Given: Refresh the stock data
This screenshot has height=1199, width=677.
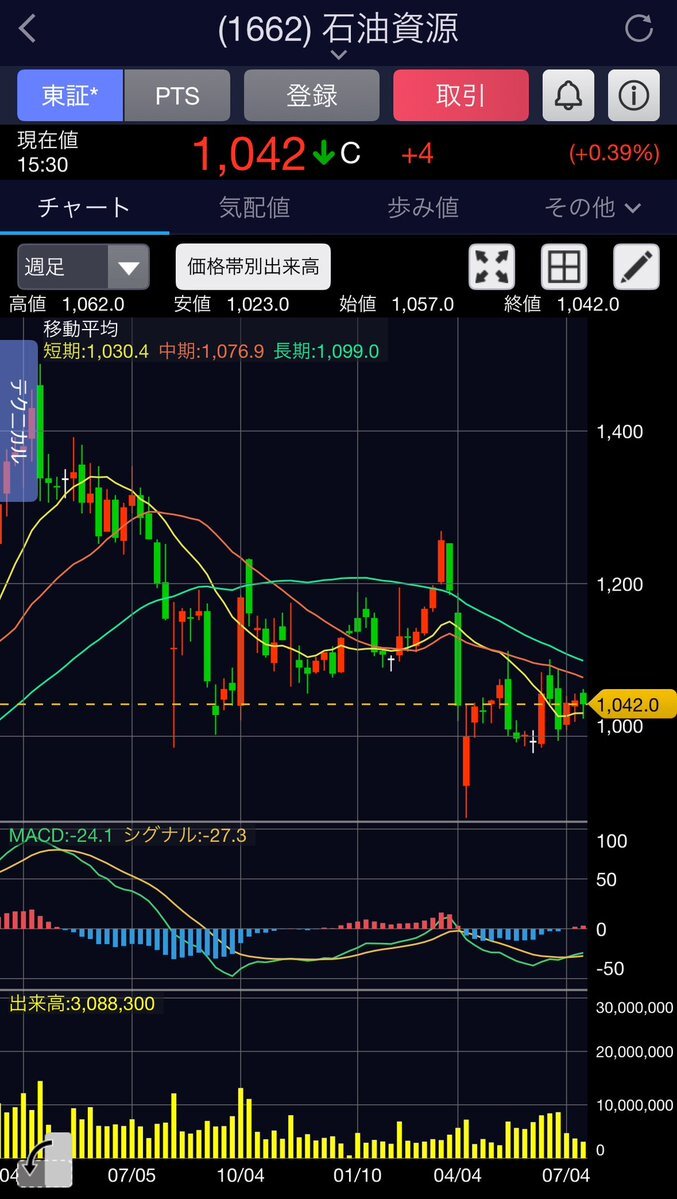Looking at the screenshot, I should pyautogui.click(x=639, y=29).
